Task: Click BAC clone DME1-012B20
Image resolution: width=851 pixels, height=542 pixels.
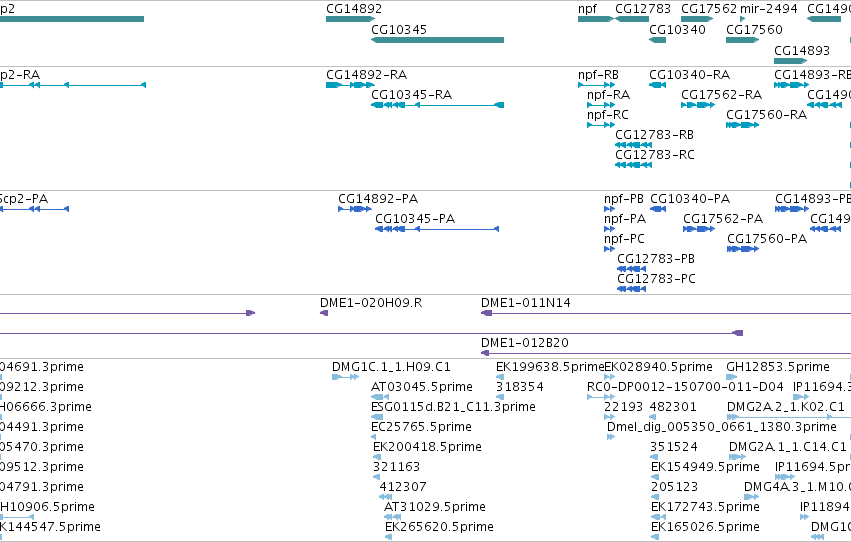Action: tap(666, 353)
